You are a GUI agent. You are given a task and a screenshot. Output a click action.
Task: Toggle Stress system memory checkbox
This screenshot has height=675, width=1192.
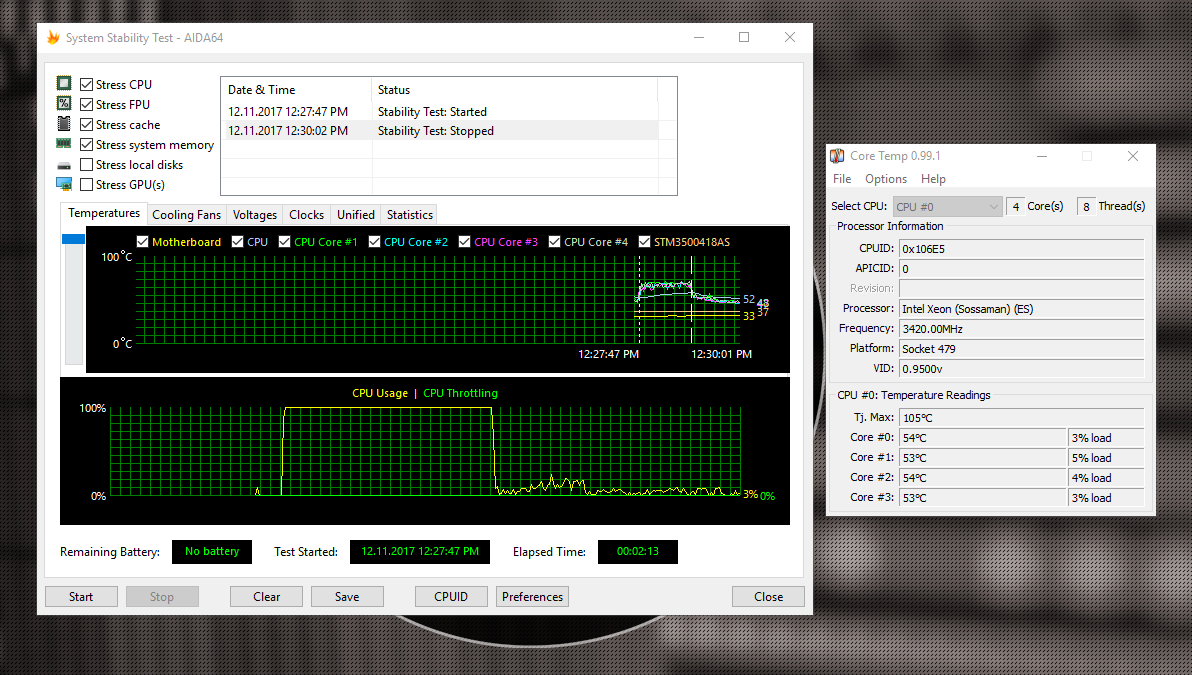(x=86, y=144)
